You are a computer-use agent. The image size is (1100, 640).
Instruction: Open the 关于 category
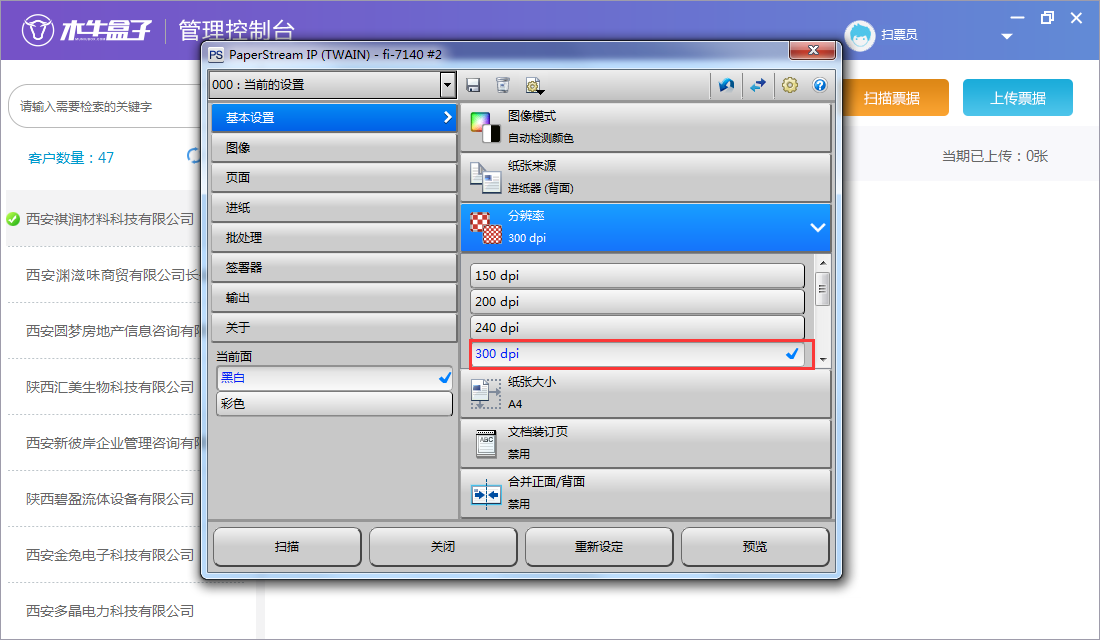334,328
